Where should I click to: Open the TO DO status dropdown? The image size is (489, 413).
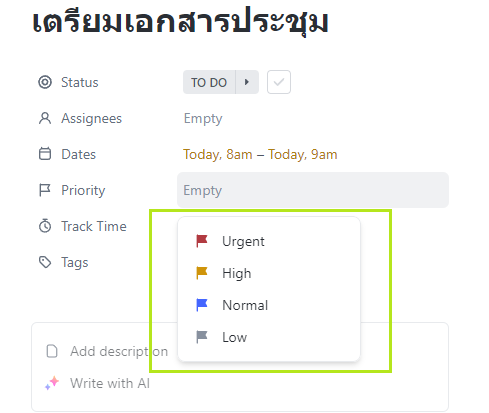[x=209, y=82]
